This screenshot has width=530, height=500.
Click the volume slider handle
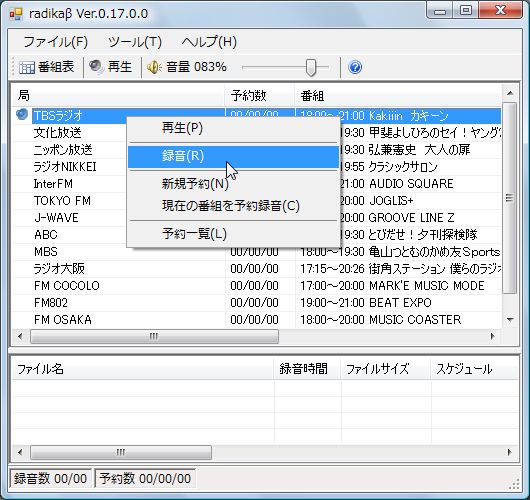click(311, 67)
